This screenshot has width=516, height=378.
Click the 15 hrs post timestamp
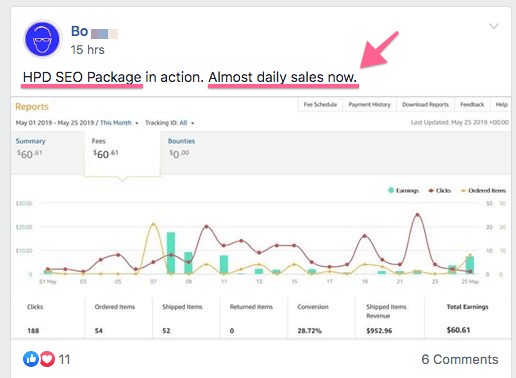point(88,50)
